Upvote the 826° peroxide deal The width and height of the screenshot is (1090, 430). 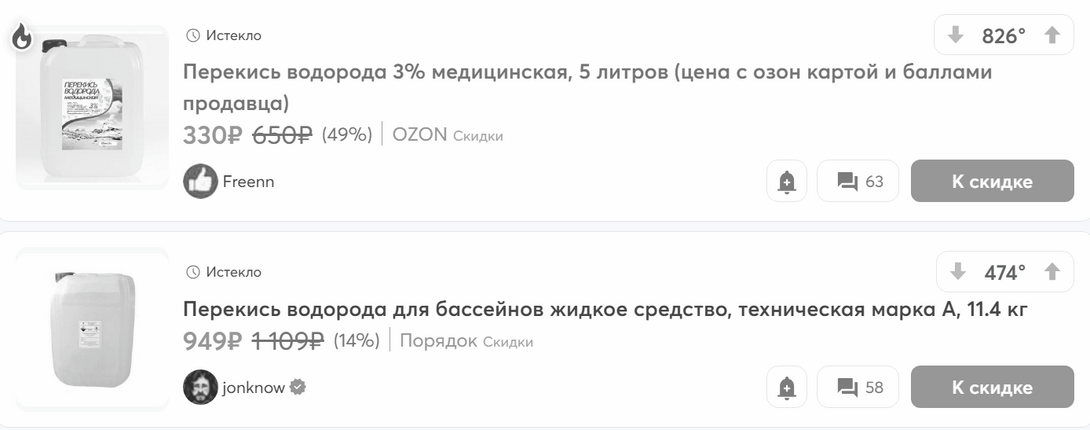coord(1051,36)
